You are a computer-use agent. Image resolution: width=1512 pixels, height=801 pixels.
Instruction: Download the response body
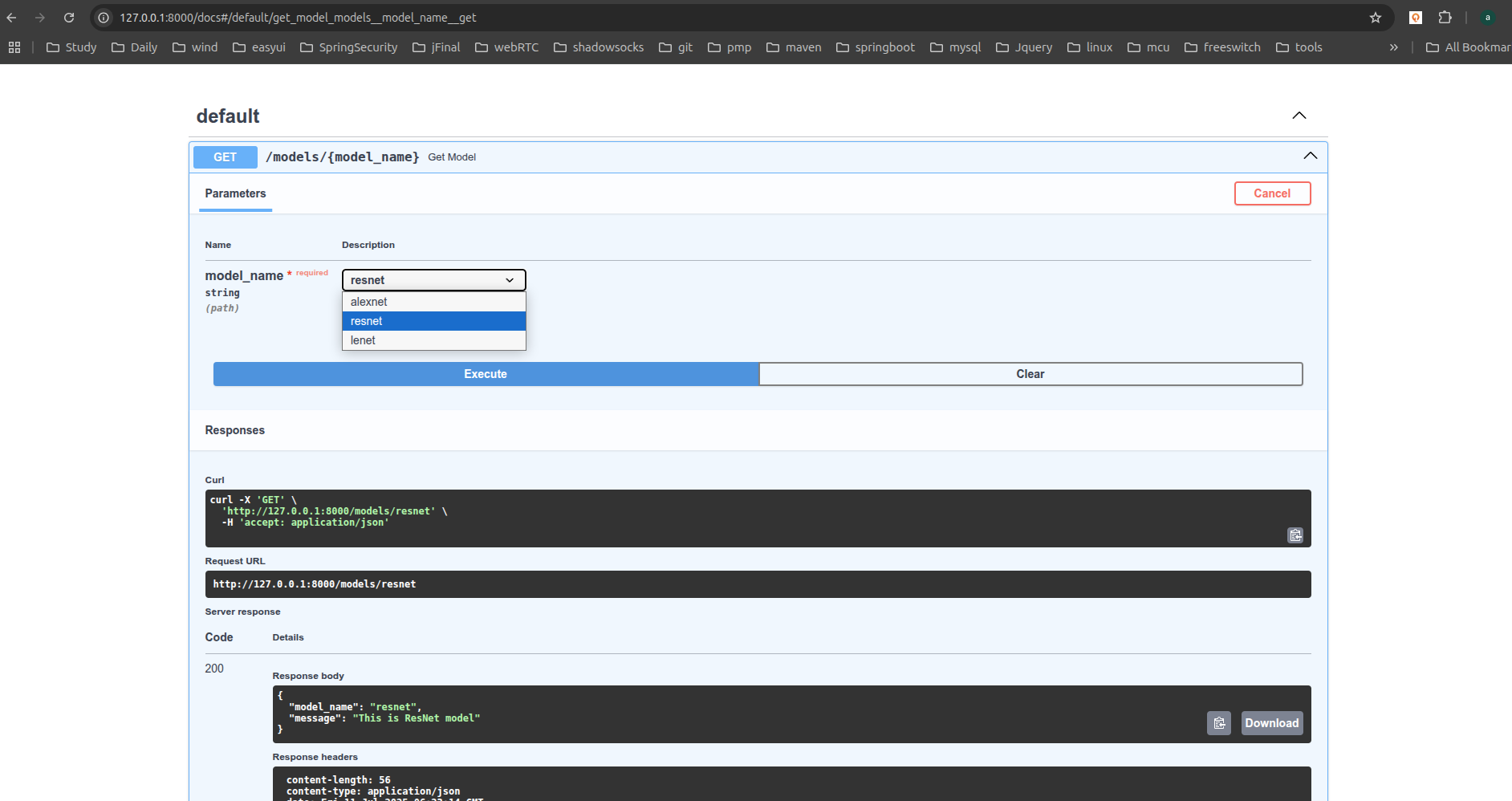[1271, 723]
